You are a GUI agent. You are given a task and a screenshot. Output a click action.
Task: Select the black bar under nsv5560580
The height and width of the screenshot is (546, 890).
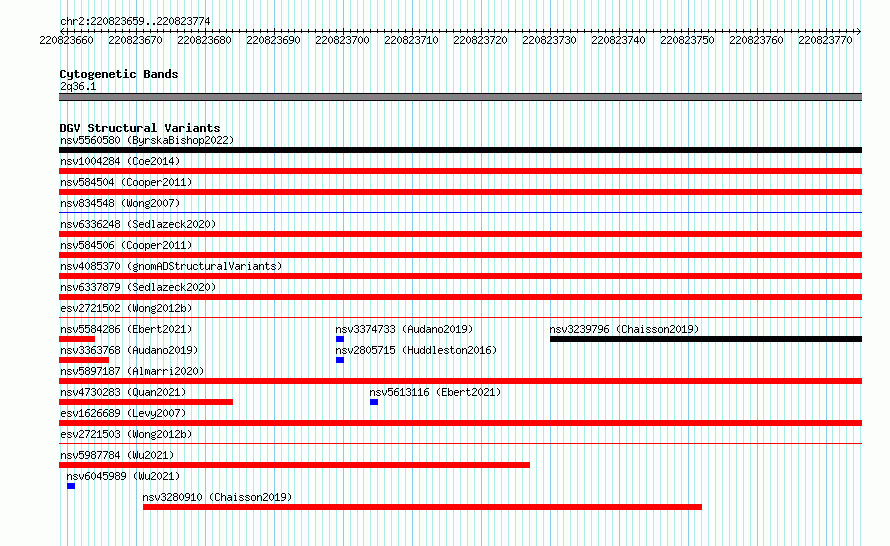click(x=460, y=150)
